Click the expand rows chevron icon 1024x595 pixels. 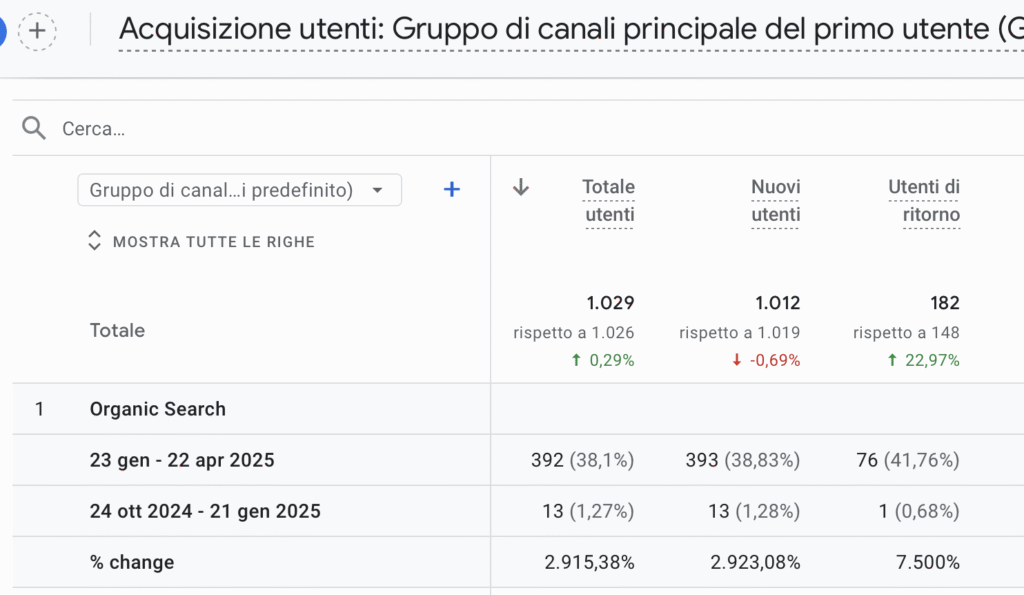pyautogui.click(x=94, y=241)
